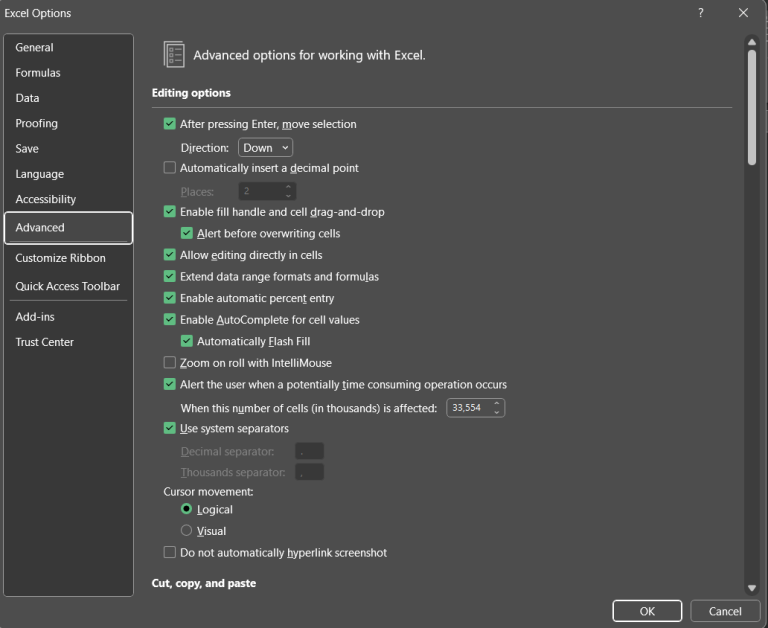Decrease the cells threshold with down arrow
This screenshot has width=768, height=628.
coord(497,412)
